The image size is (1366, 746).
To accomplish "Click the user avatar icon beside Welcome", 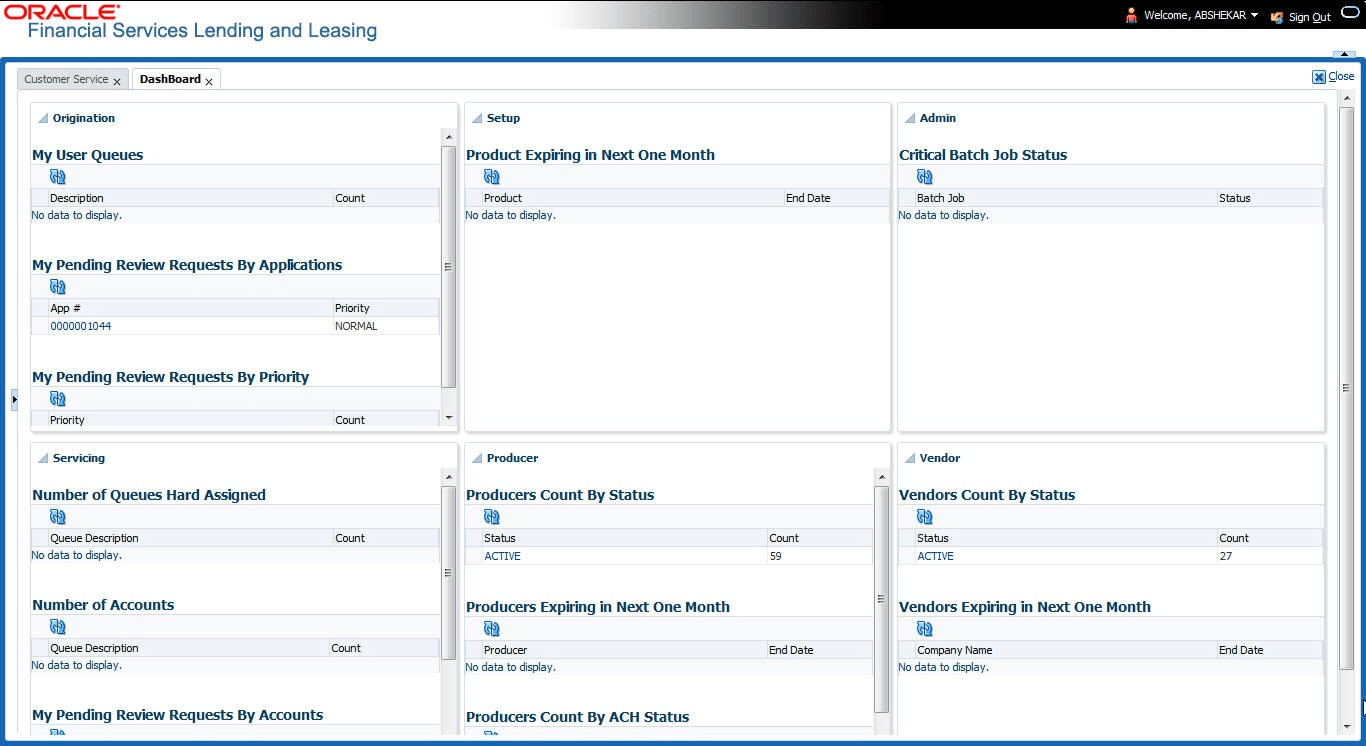I will 1131,15.
